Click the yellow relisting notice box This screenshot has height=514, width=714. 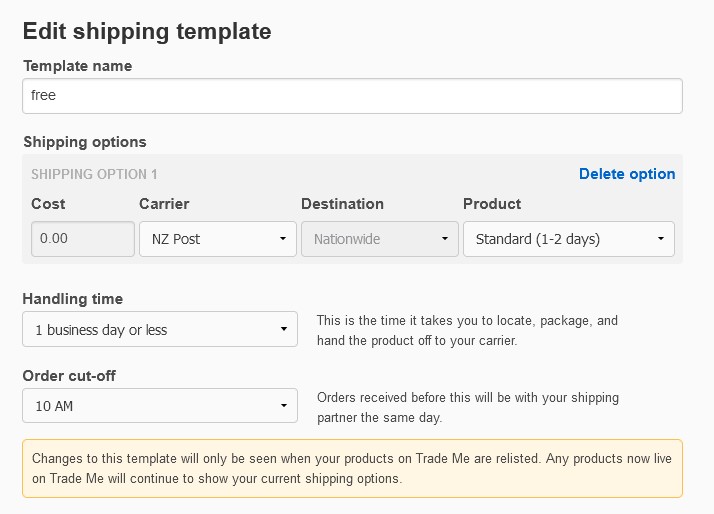coord(352,468)
